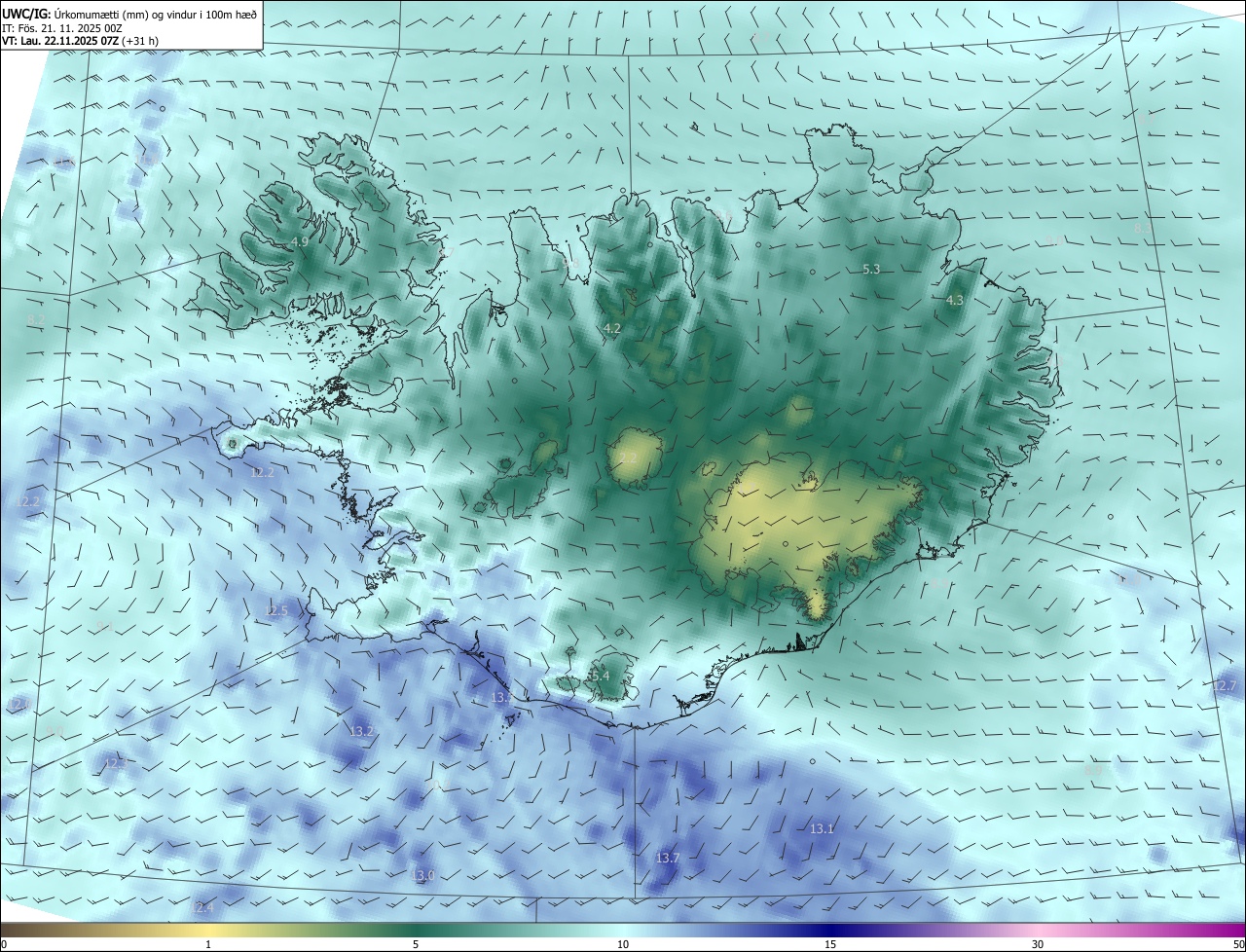Click the 10 tick on the color scale
The width and height of the screenshot is (1246, 952).
623,944
